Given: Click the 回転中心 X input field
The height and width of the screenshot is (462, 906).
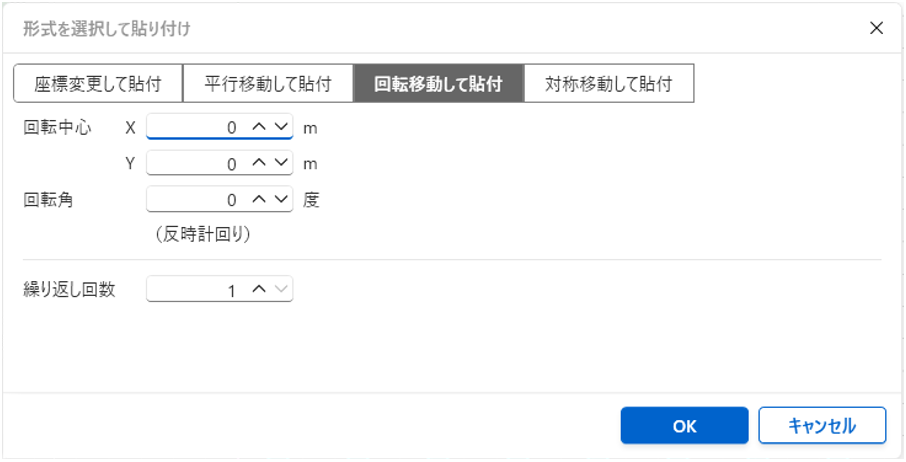Looking at the screenshot, I should click(195, 128).
